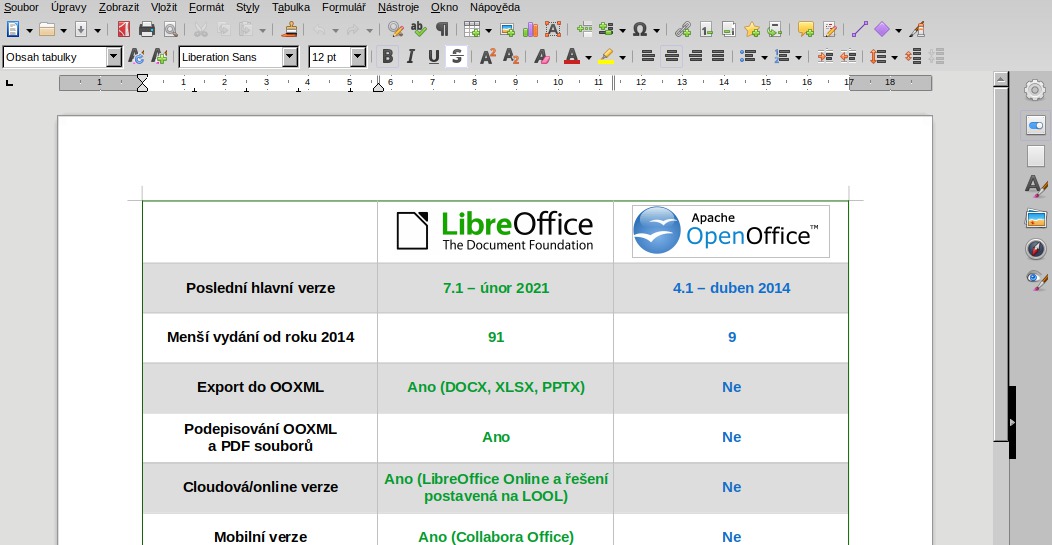Expand the 12 pt font size list
This screenshot has height=545, width=1052.
(358, 57)
